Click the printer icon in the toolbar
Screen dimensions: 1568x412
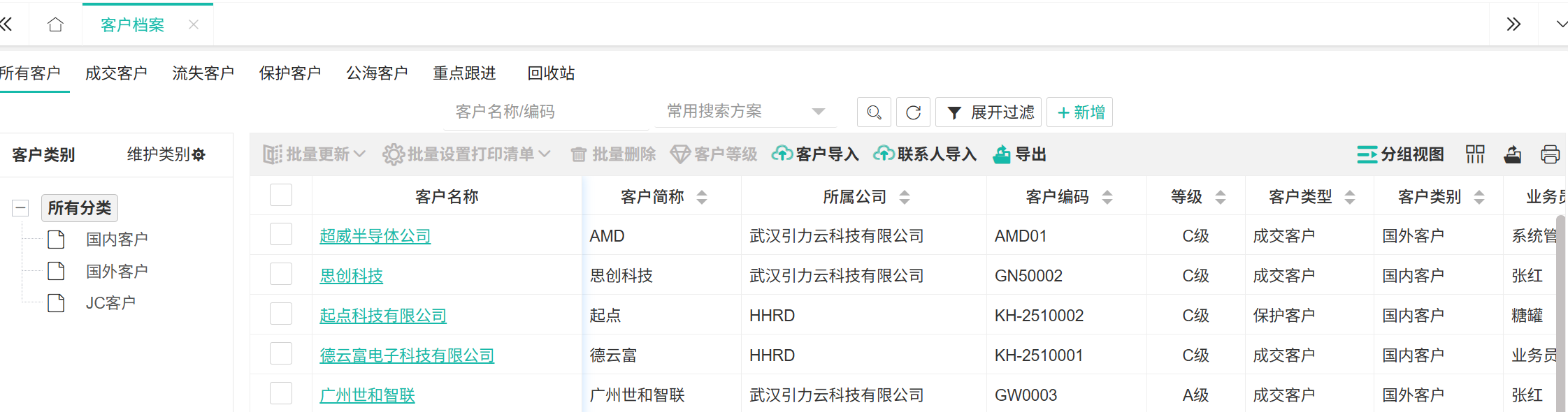(x=1550, y=154)
